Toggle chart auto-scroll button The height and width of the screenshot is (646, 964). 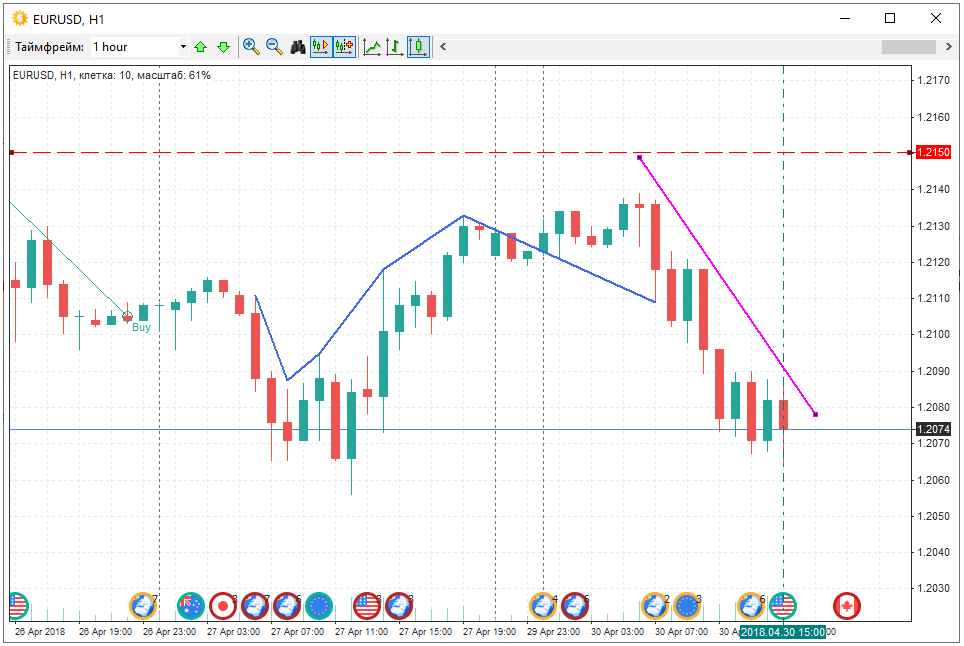(321, 47)
